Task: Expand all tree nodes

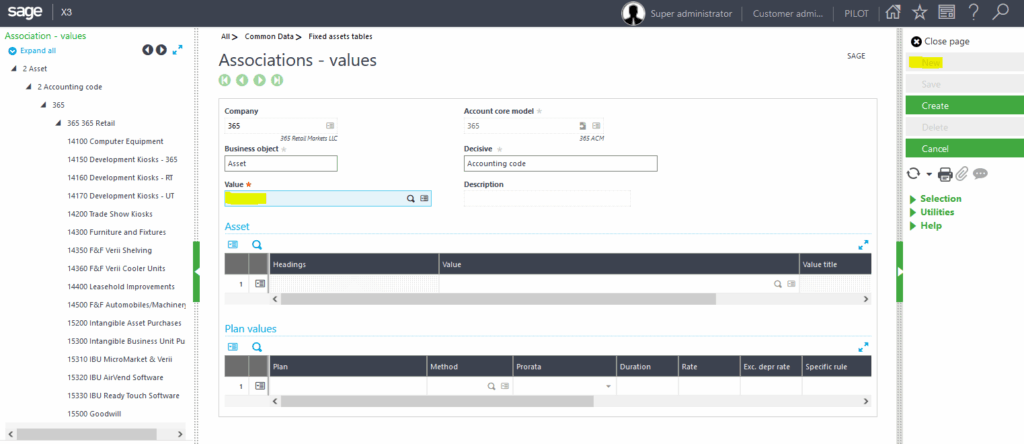Action: (37, 50)
